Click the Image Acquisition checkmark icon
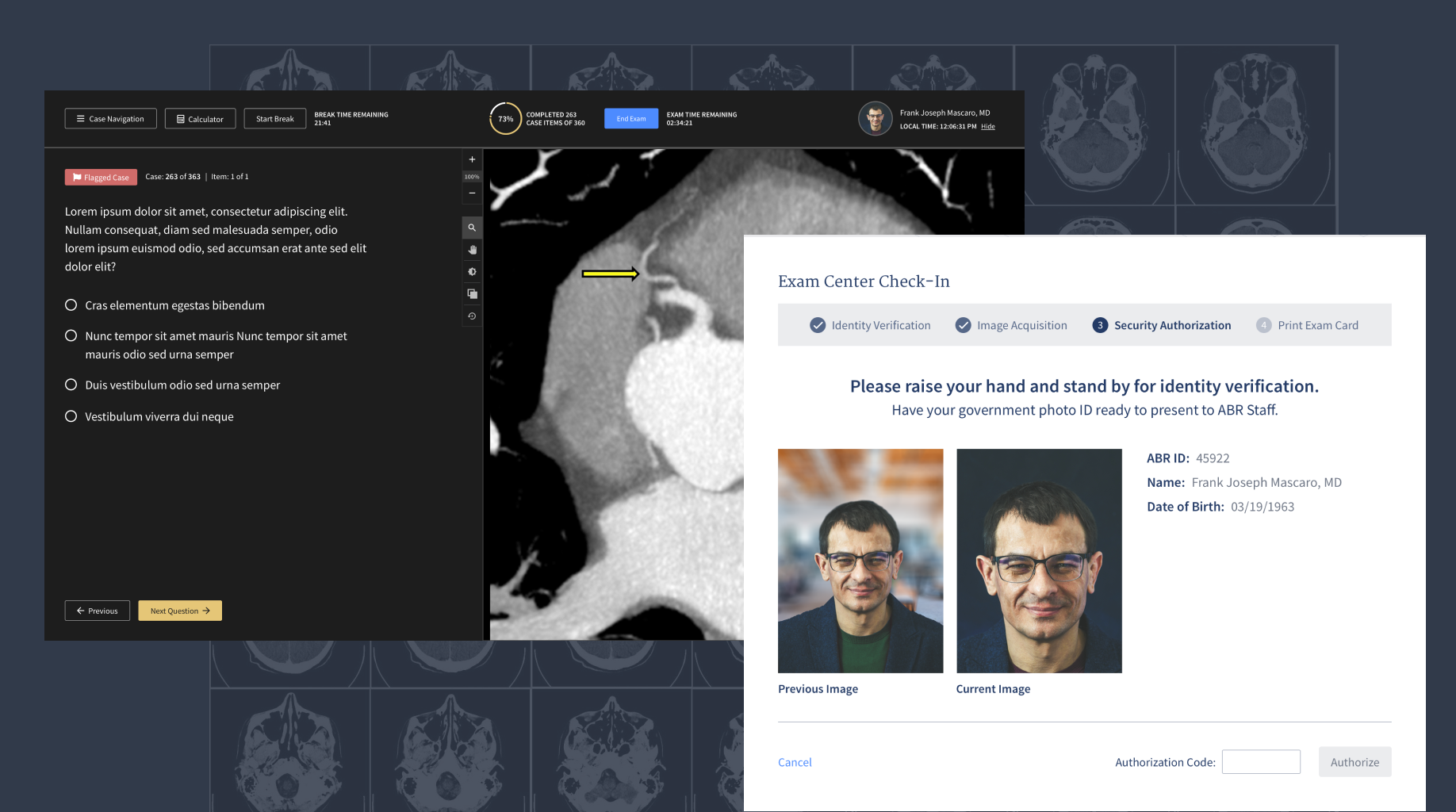The image size is (1456, 812). [x=964, y=325]
